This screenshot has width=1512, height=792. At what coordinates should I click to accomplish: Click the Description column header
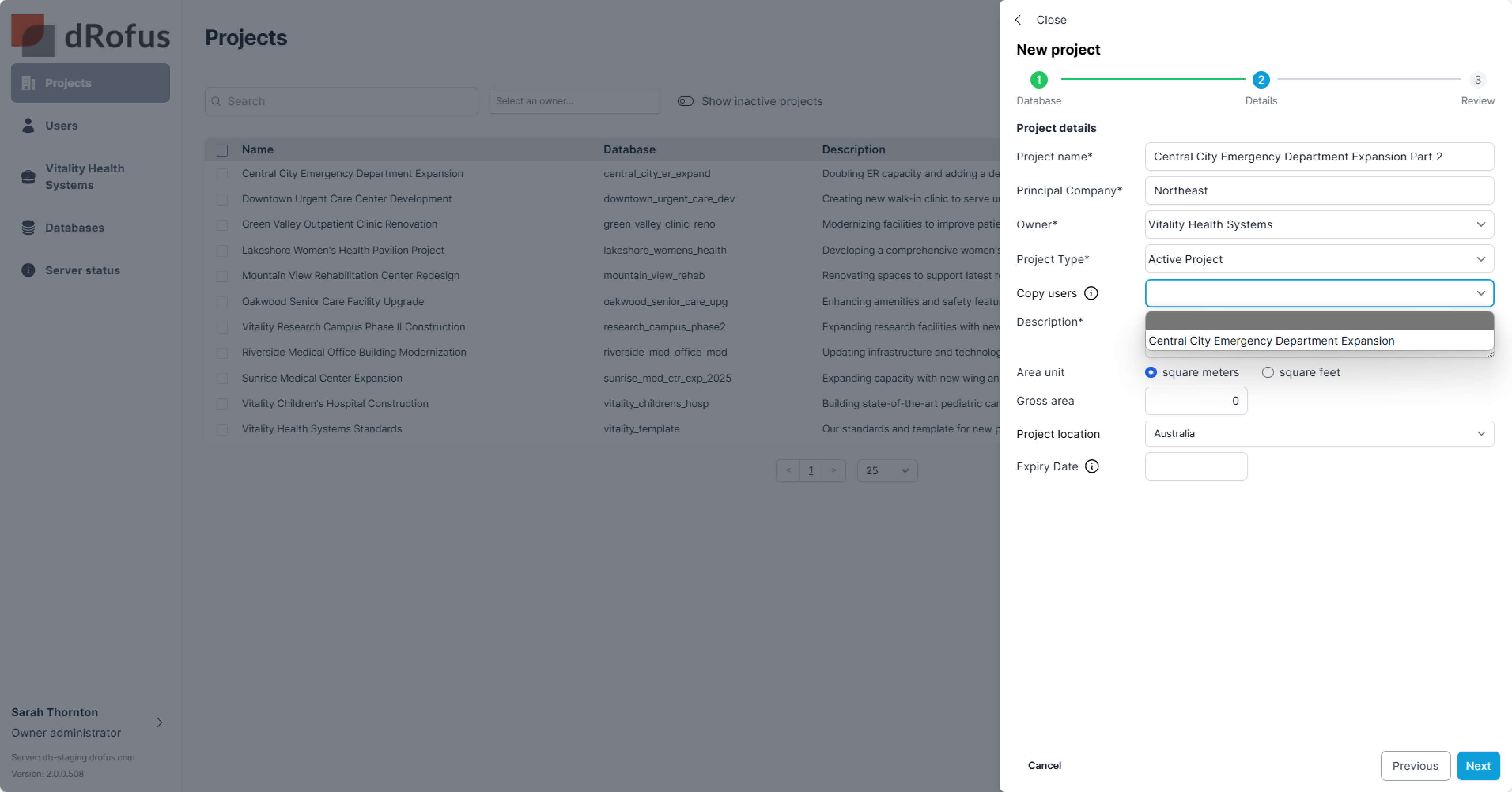(853, 150)
